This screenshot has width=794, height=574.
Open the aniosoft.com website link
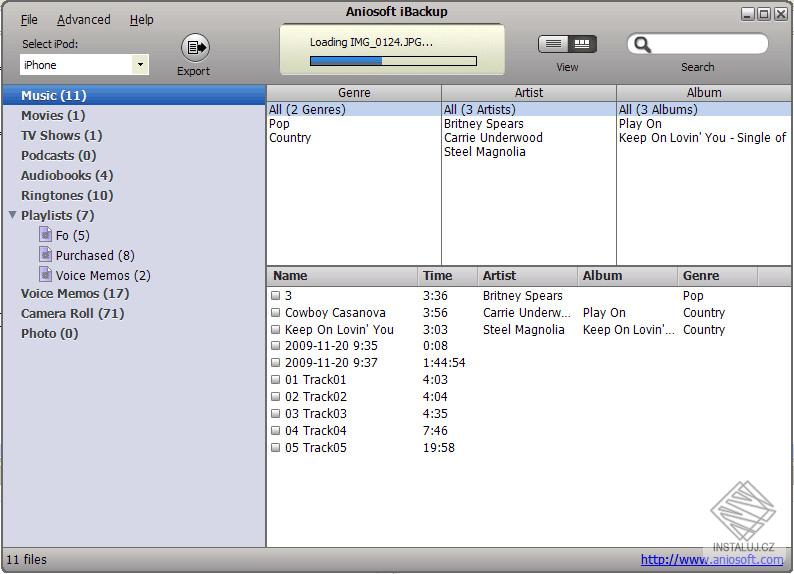click(x=711, y=559)
